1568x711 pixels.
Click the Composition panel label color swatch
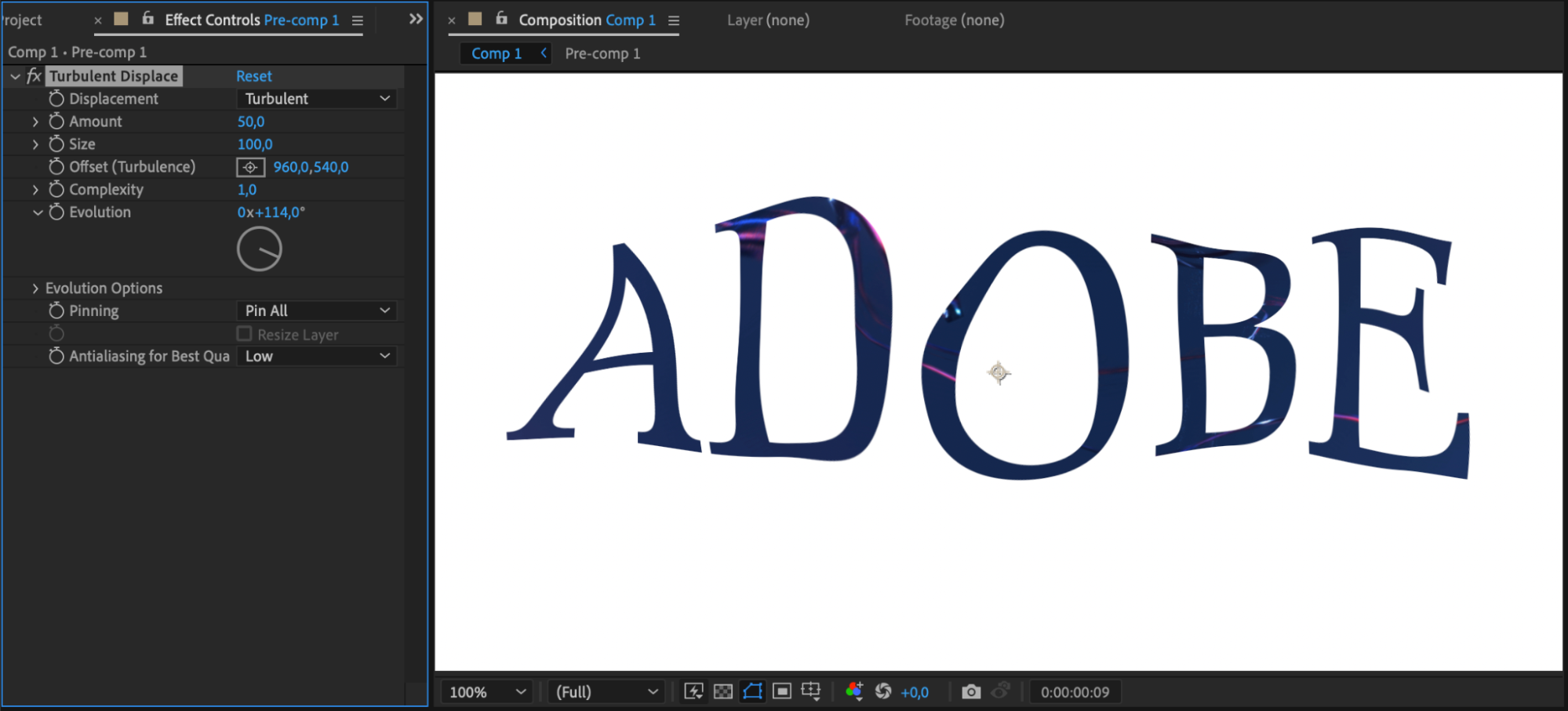(x=475, y=19)
